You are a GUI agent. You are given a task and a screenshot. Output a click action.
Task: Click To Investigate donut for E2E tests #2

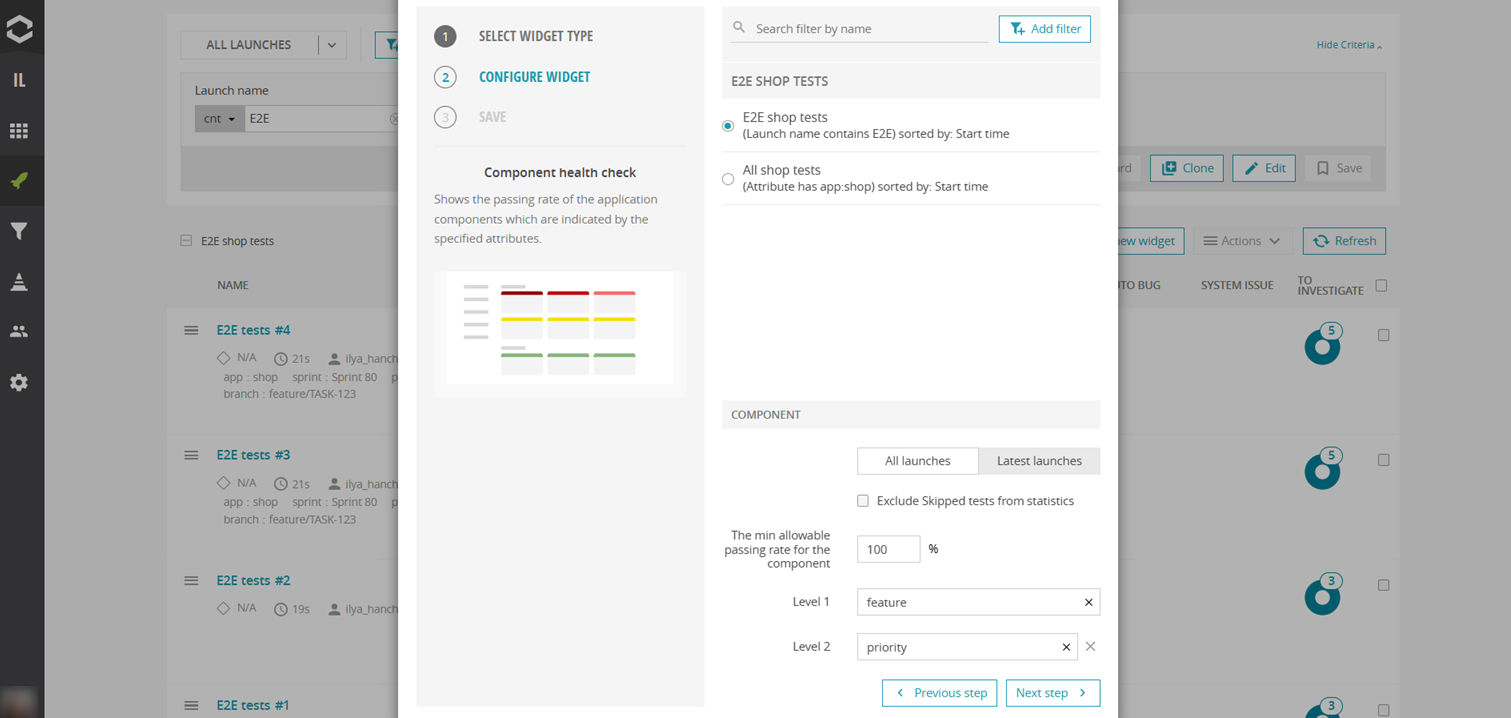pyautogui.click(x=1323, y=596)
